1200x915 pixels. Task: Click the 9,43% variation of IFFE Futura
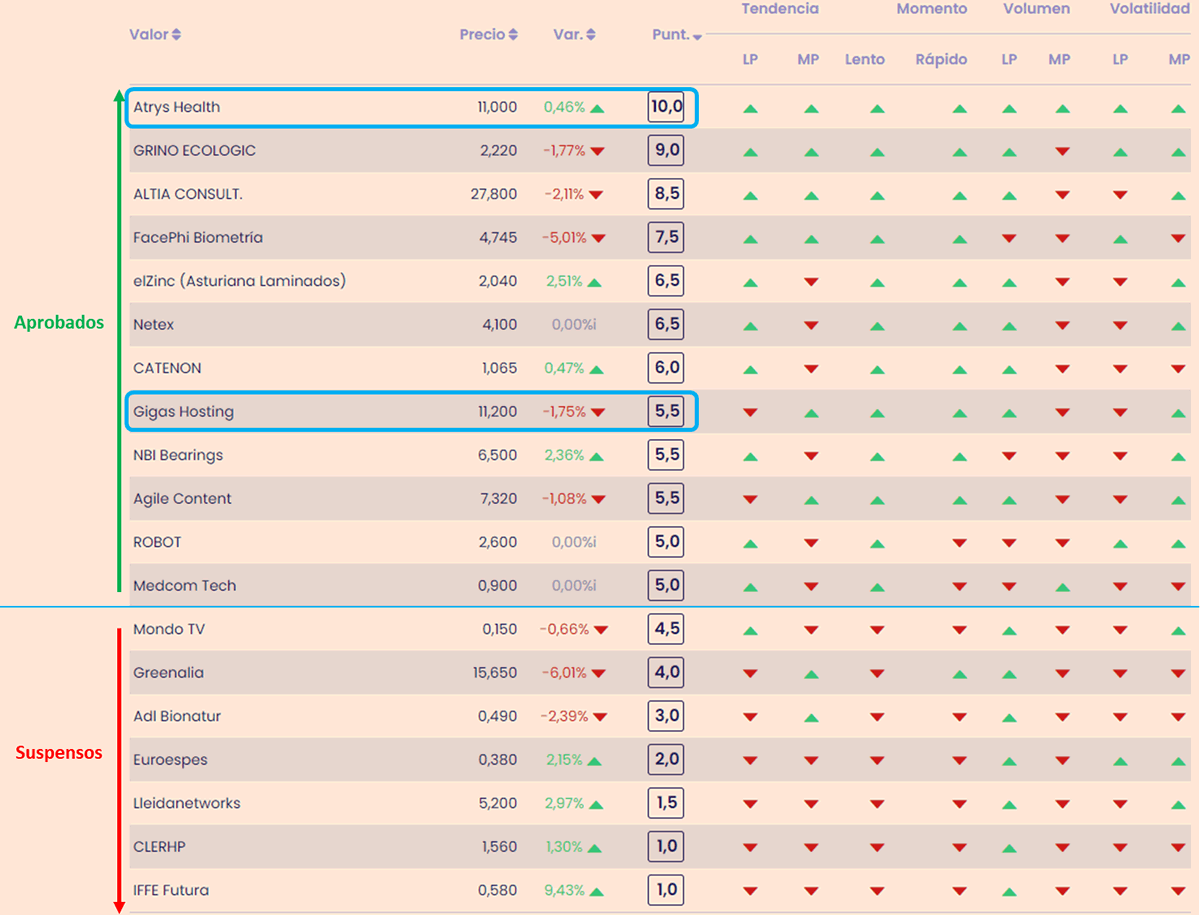coord(565,890)
